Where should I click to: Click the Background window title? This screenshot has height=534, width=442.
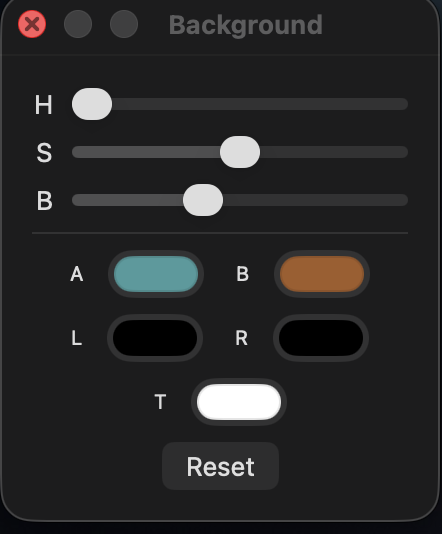coord(246,25)
